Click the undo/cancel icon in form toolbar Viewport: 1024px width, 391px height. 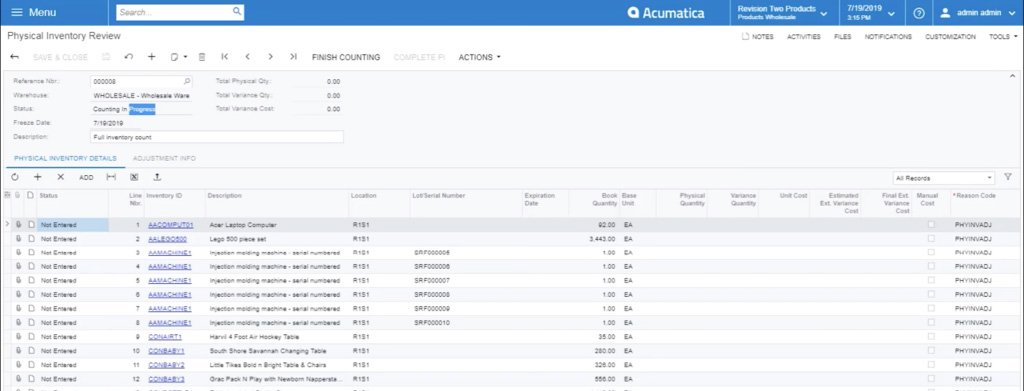coord(129,57)
